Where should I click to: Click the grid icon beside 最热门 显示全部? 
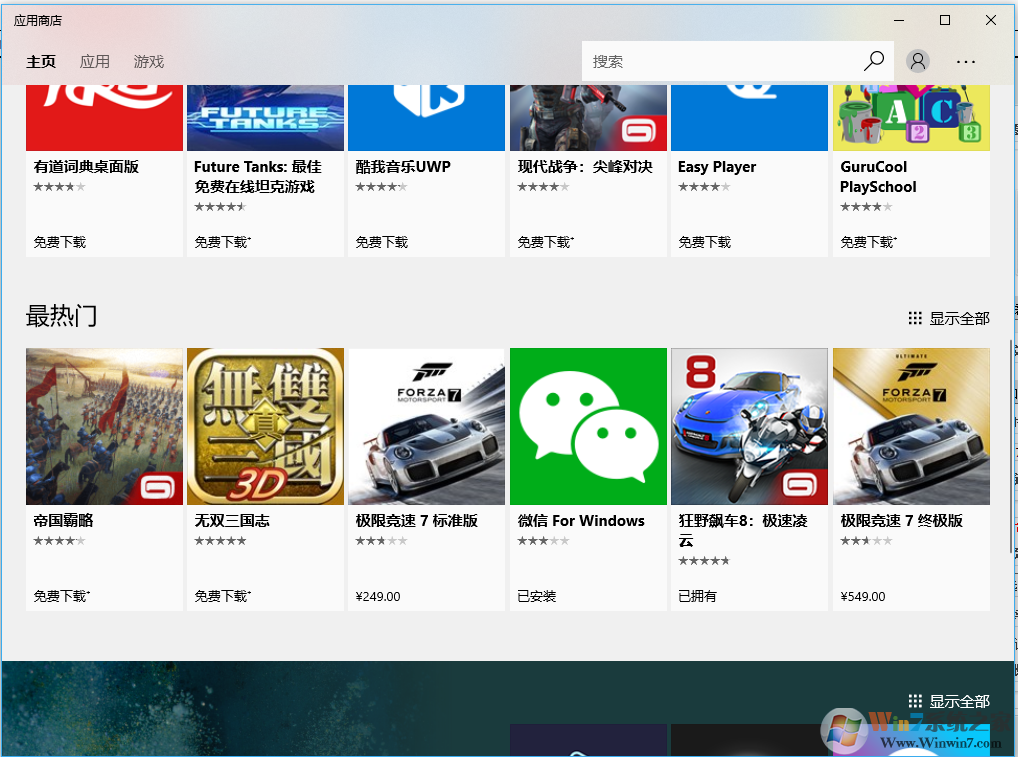(915, 319)
